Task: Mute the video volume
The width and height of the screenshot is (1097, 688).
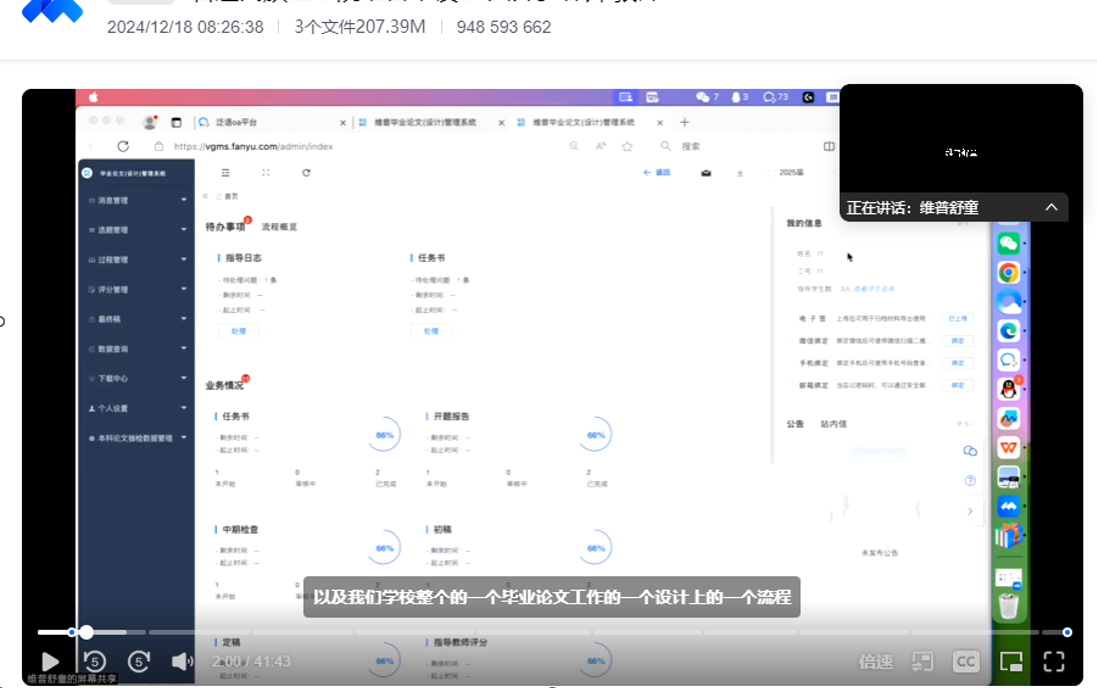Action: (182, 661)
